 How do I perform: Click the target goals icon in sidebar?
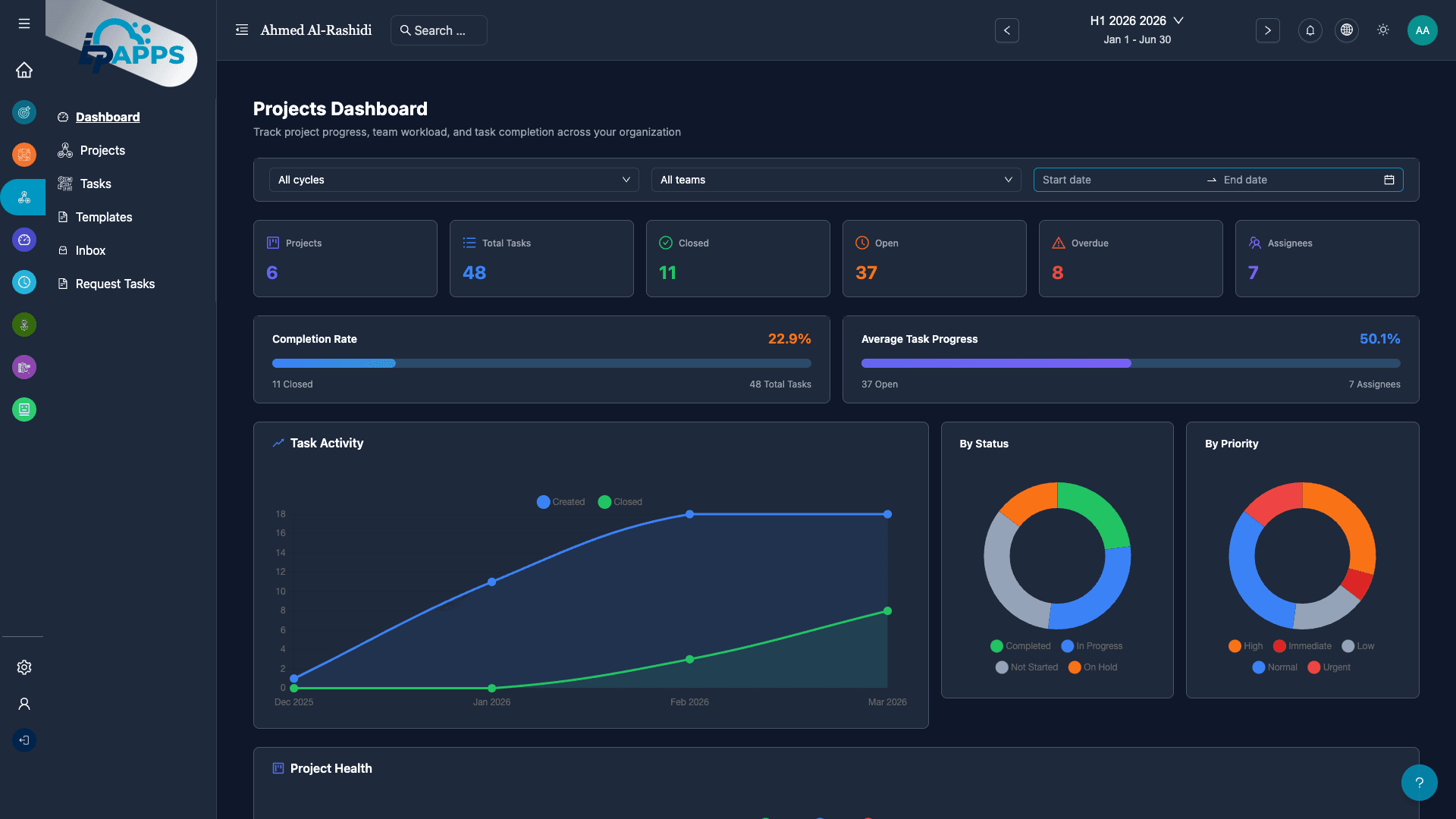[24, 112]
